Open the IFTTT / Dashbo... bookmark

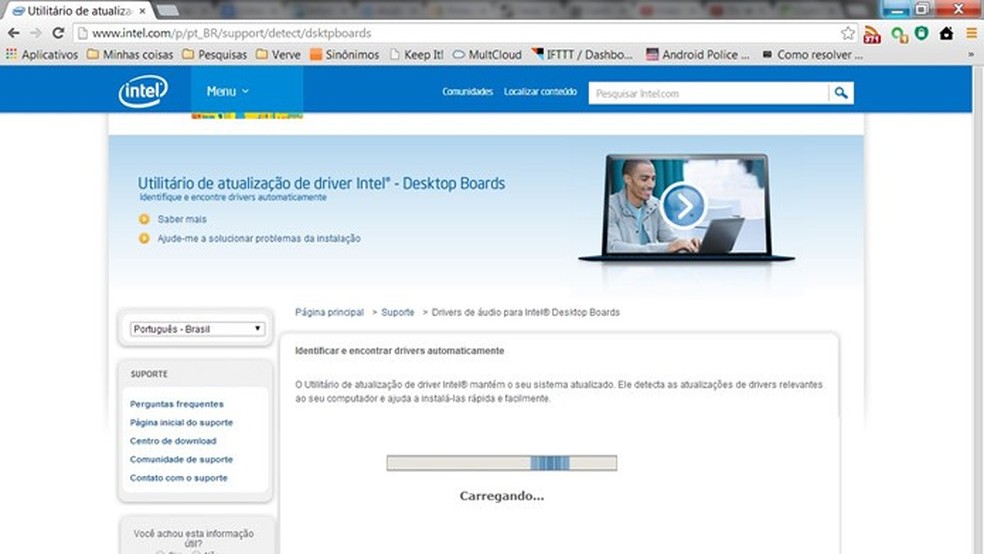click(582, 55)
